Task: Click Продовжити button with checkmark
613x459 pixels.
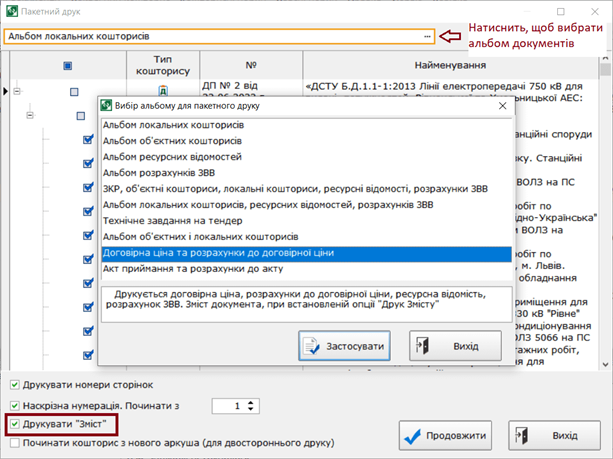Action: 449,436
